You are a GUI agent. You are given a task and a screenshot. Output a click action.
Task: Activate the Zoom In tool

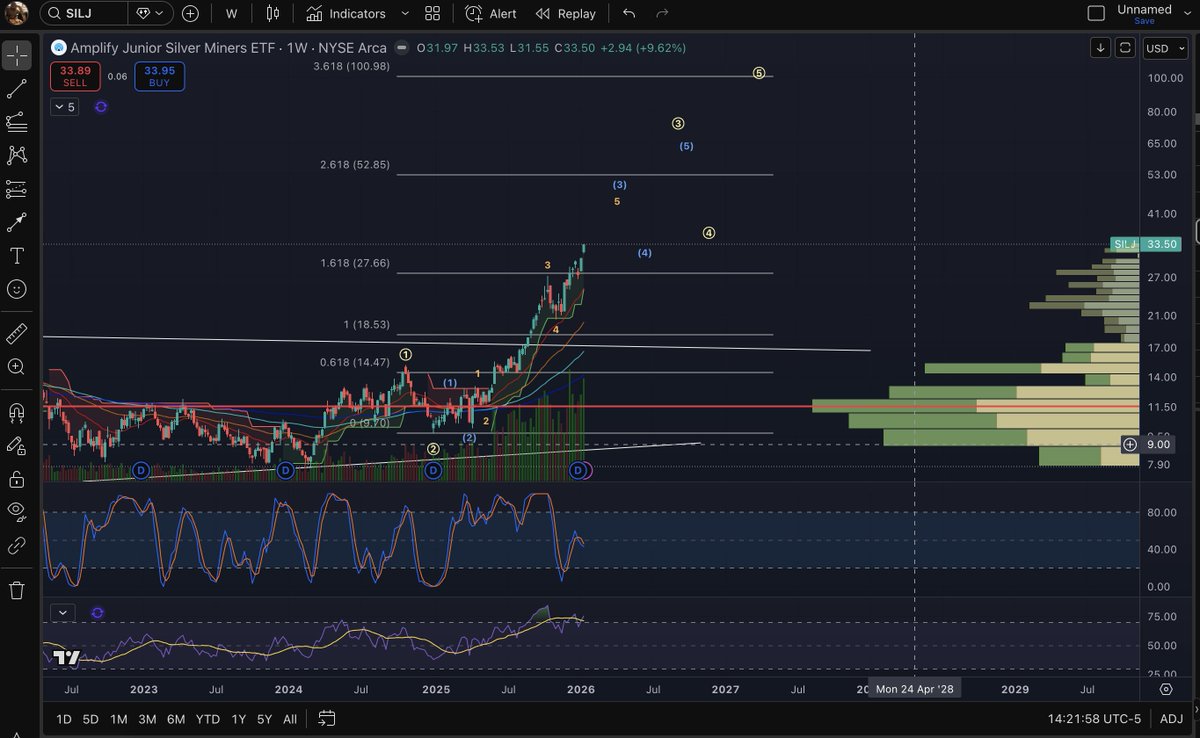[x=16, y=367]
